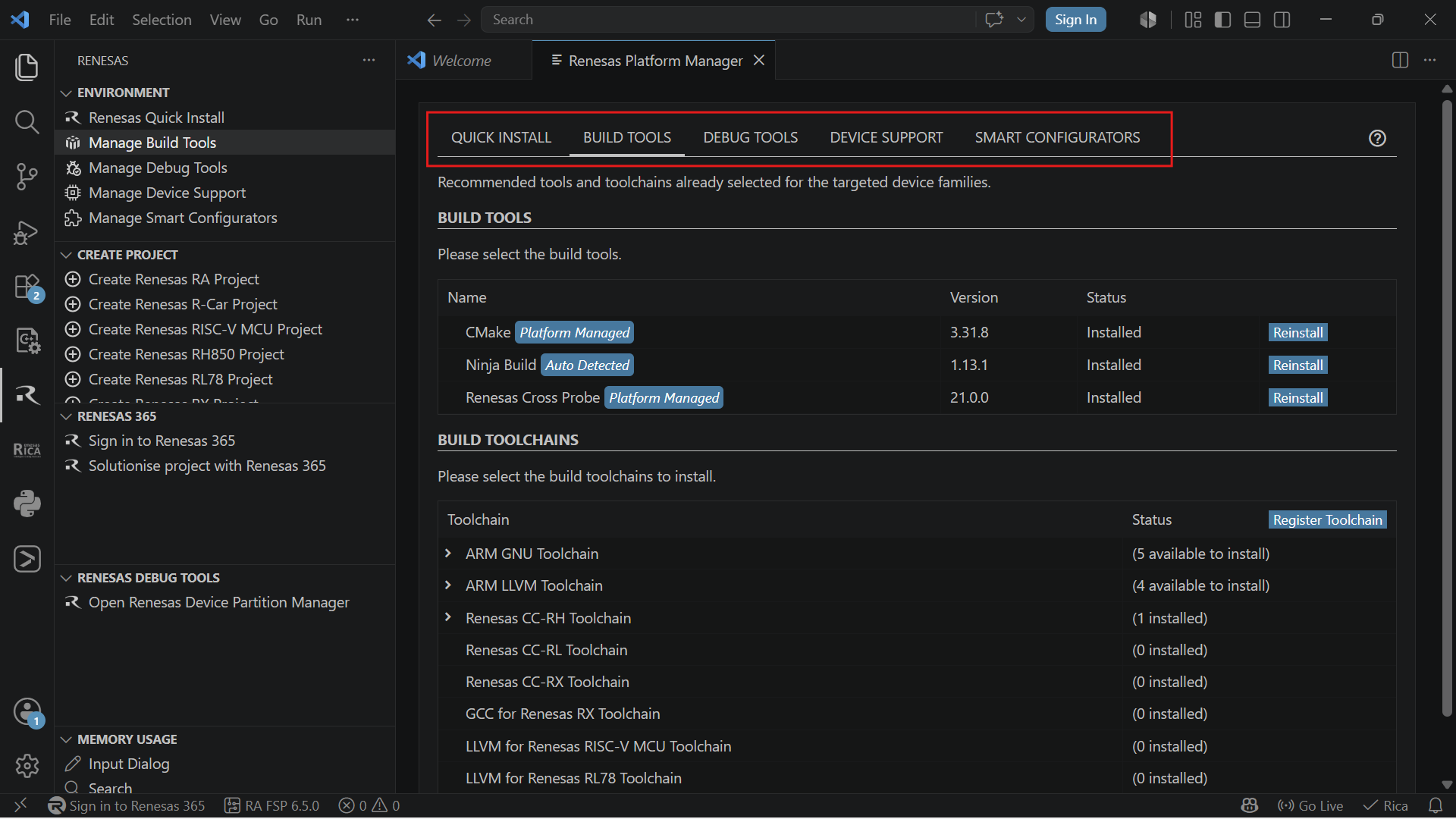Image resolution: width=1456 pixels, height=819 pixels.
Task: Switch to the DEBUG TOOLS tab
Action: (x=750, y=137)
